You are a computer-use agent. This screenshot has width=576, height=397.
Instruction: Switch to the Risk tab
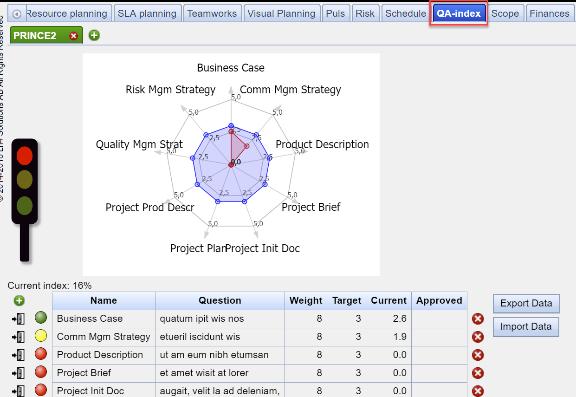[365, 14]
